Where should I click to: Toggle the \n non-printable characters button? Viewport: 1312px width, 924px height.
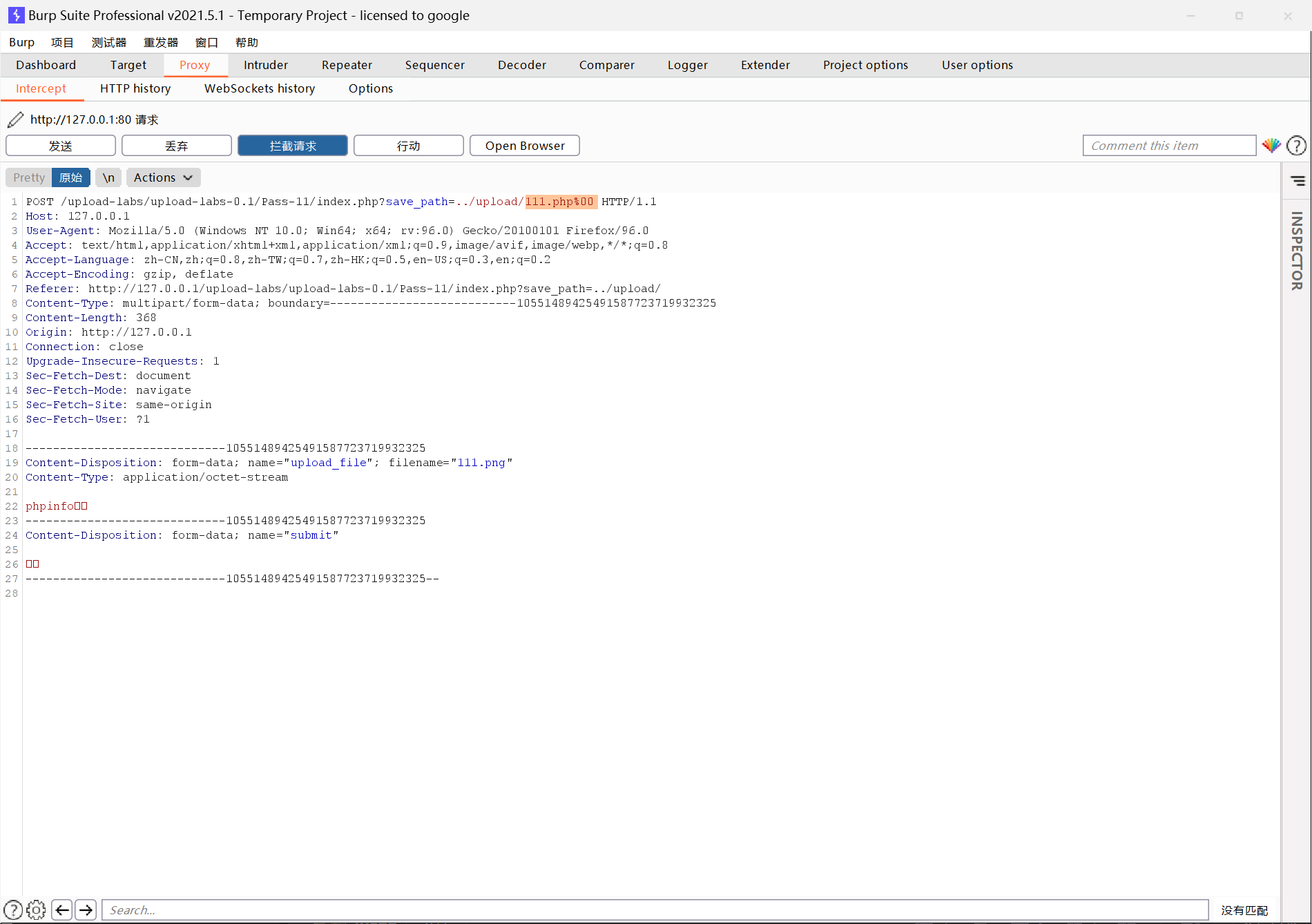108,177
